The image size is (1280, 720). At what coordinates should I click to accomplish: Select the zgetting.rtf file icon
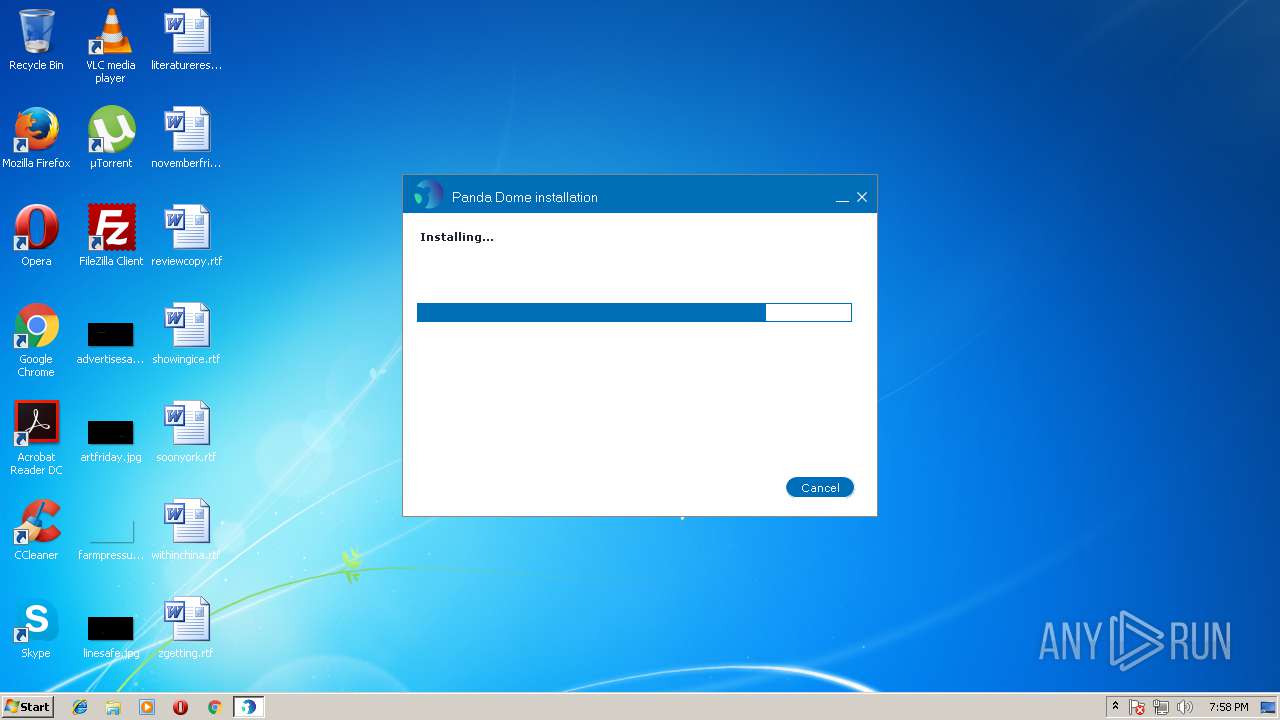point(186,628)
